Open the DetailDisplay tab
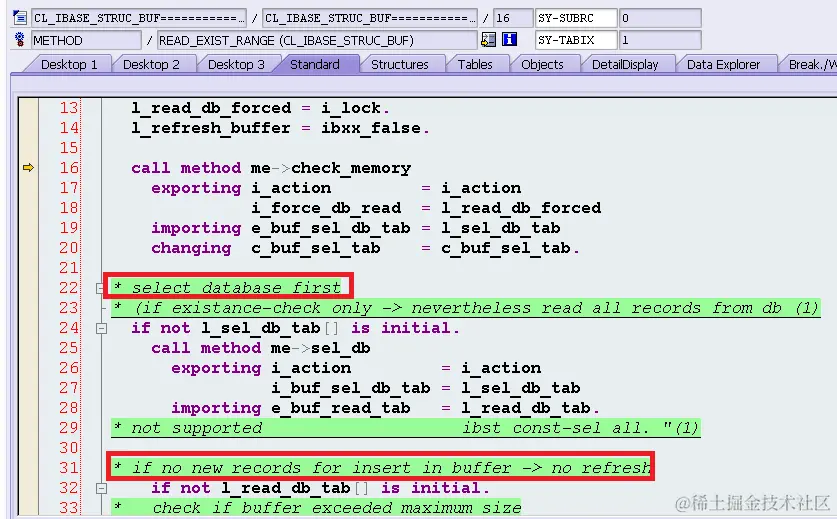Viewport: 837px width, 519px height. coord(625,65)
